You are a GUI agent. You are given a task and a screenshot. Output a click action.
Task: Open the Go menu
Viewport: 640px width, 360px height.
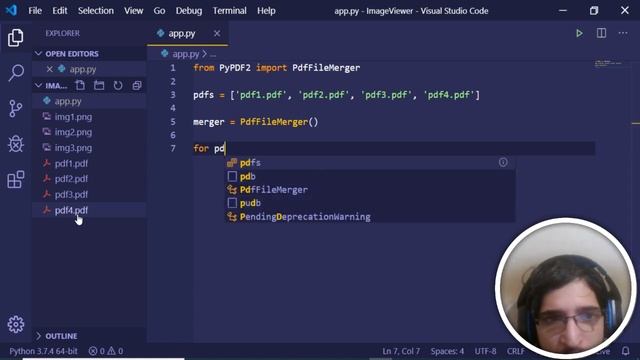tap(159, 11)
